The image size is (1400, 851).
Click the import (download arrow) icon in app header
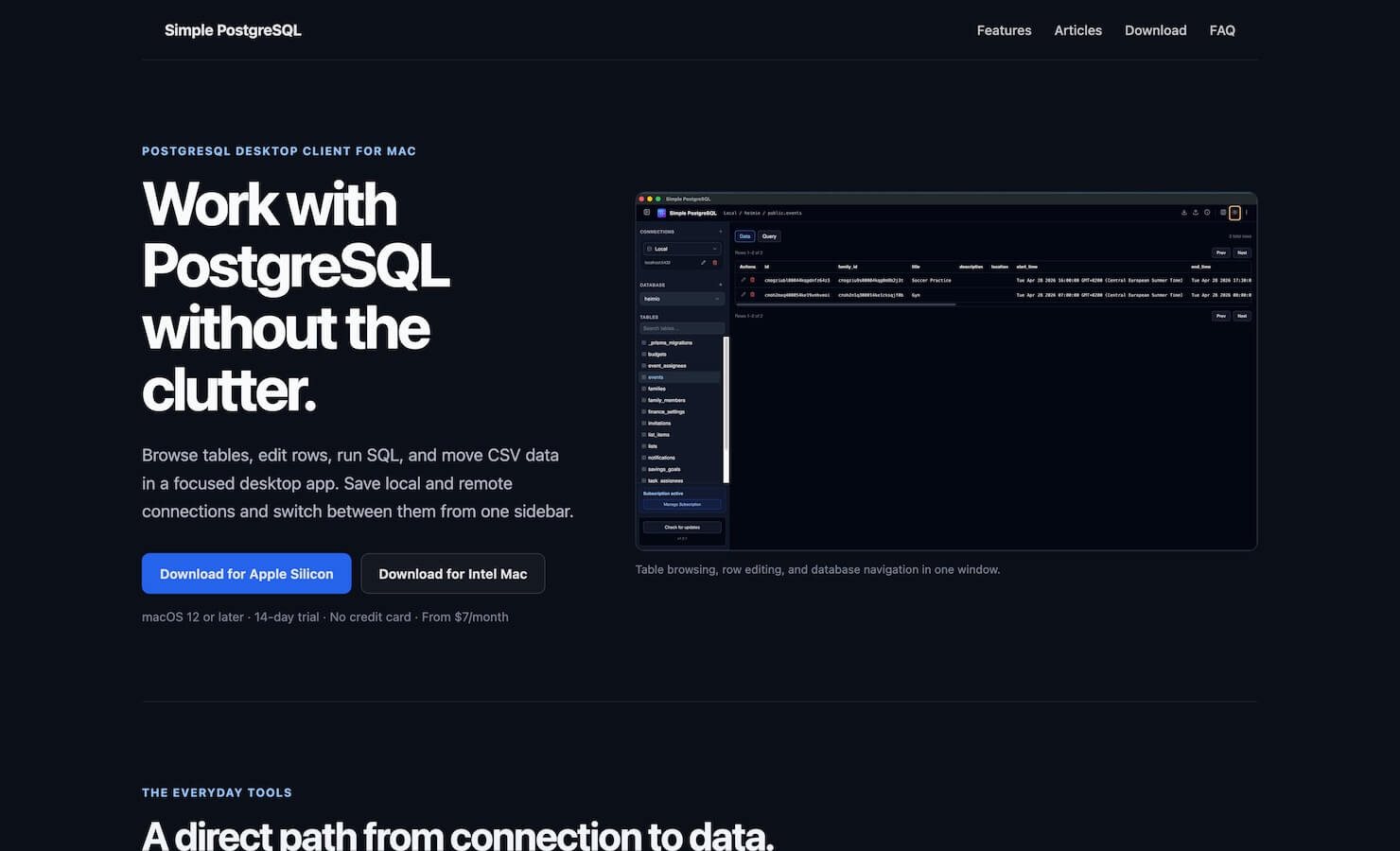click(1184, 213)
